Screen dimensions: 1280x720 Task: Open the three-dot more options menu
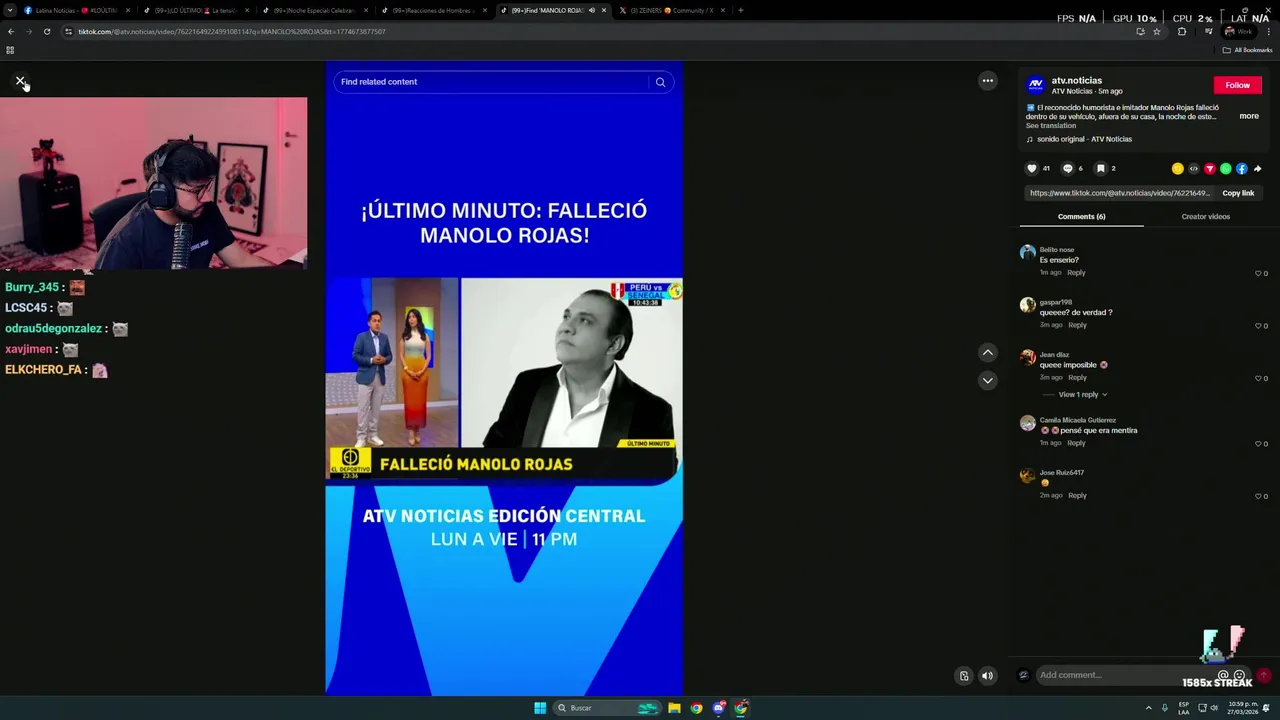[987, 81]
